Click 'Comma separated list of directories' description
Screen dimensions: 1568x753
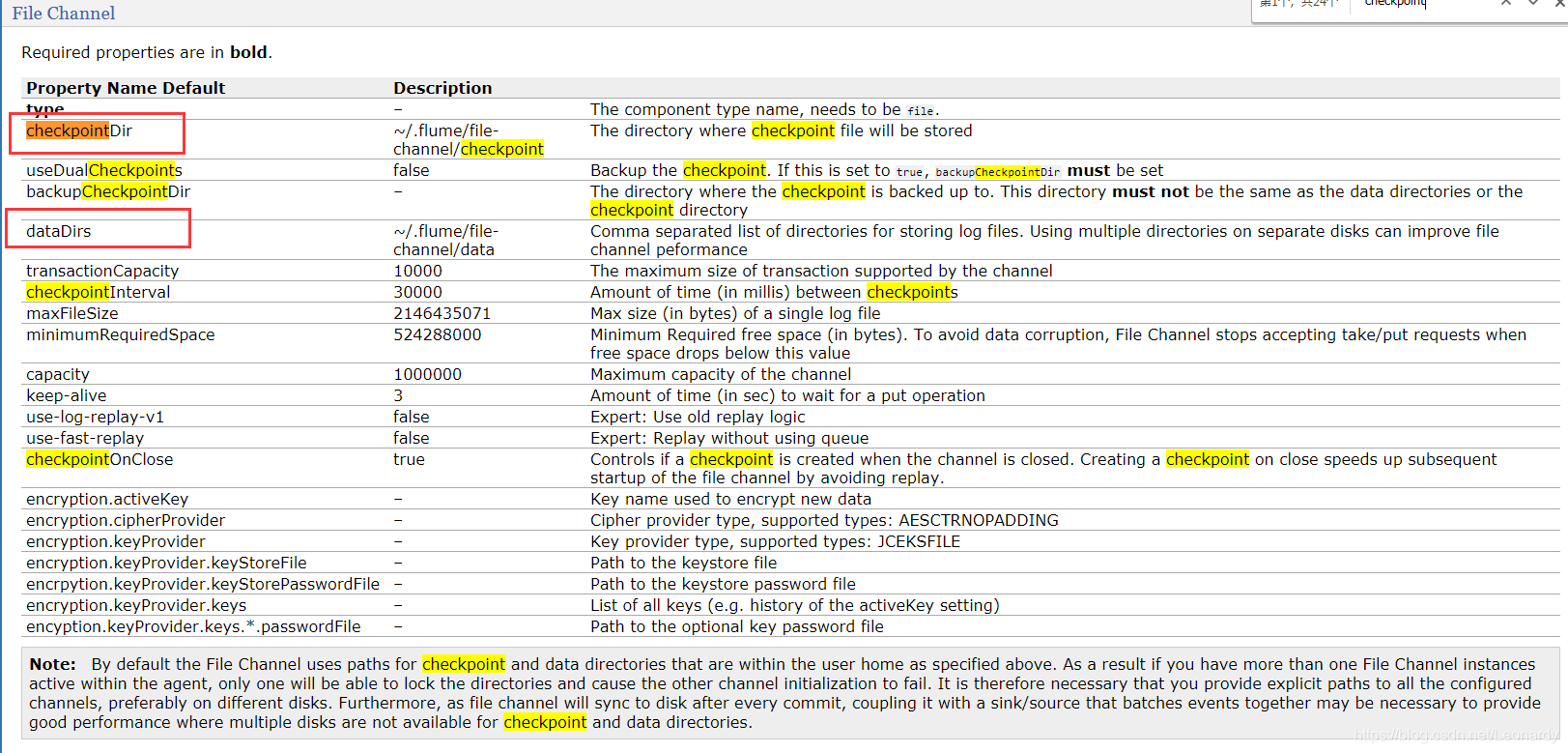pyautogui.click(x=1044, y=241)
